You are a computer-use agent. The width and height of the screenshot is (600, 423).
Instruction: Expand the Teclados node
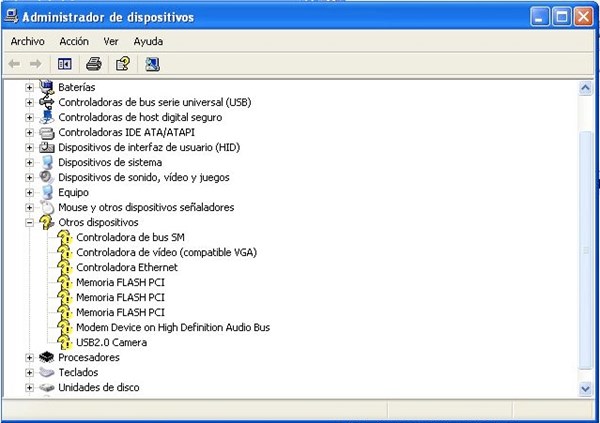29,372
